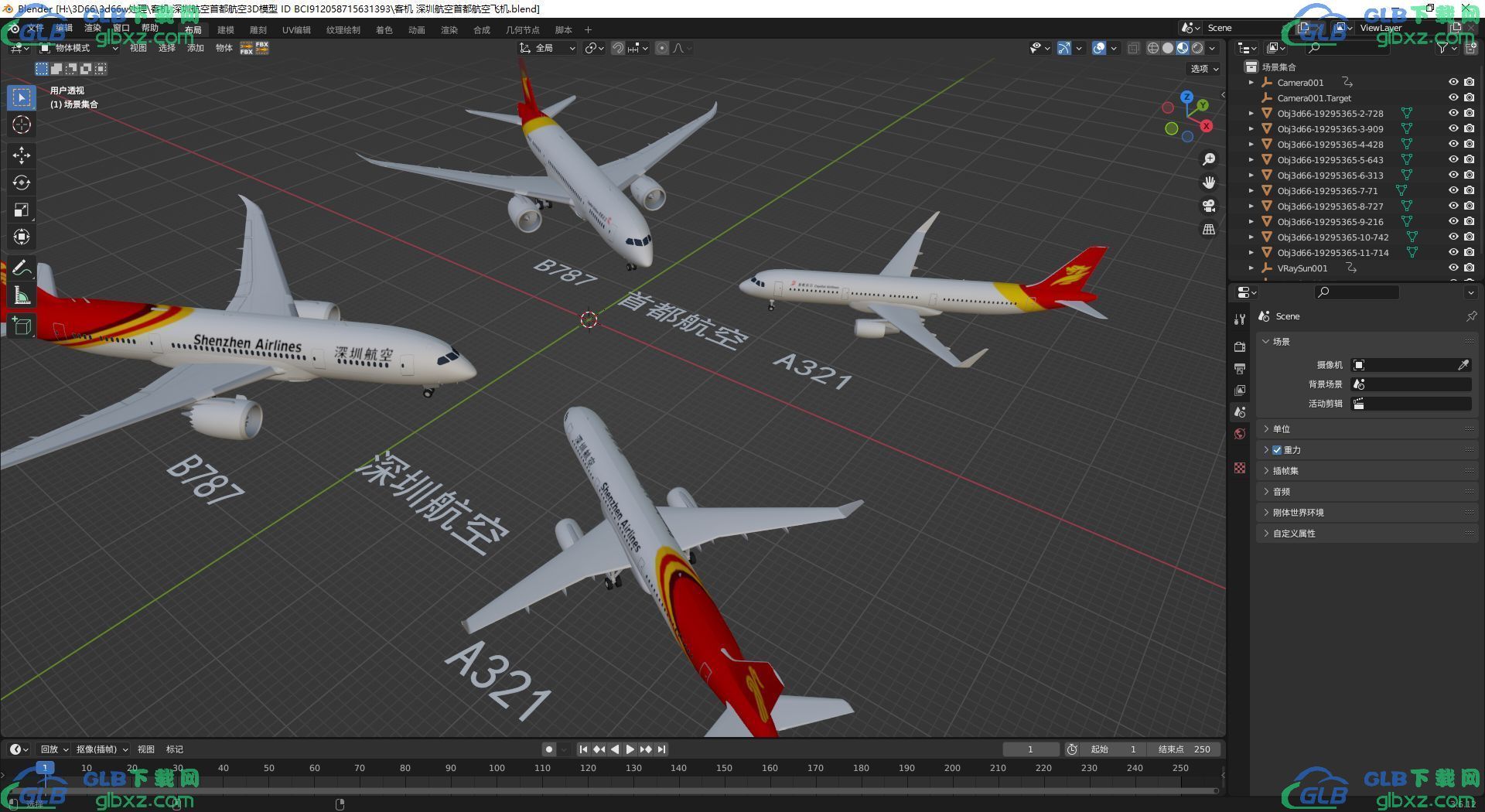Jump to the first frame
The width and height of the screenshot is (1485, 812).
pyautogui.click(x=583, y=749)
